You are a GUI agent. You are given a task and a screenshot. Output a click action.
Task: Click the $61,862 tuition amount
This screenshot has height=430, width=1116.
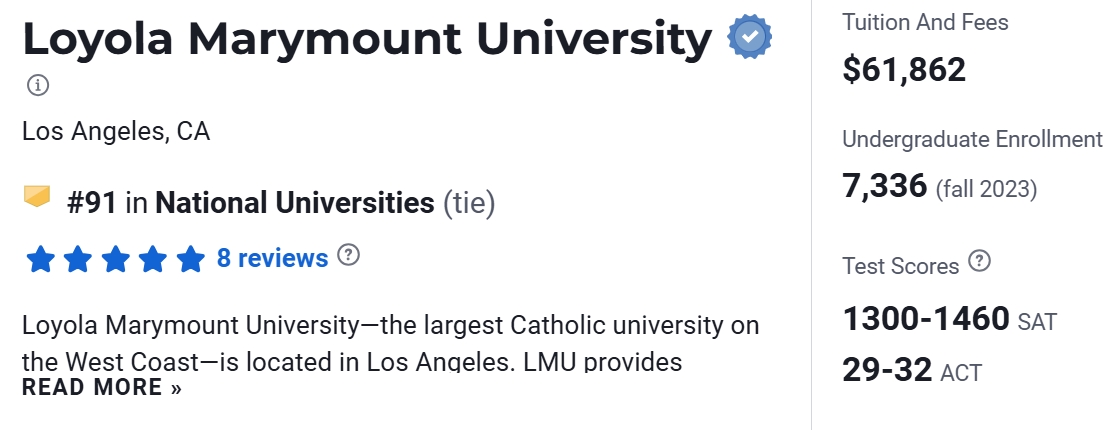coord(904,69)
